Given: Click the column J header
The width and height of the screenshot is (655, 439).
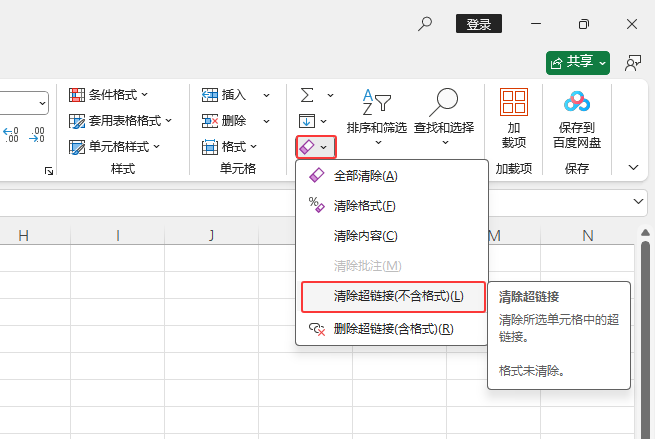Looking at the screenshot, I should pos(211,236).
